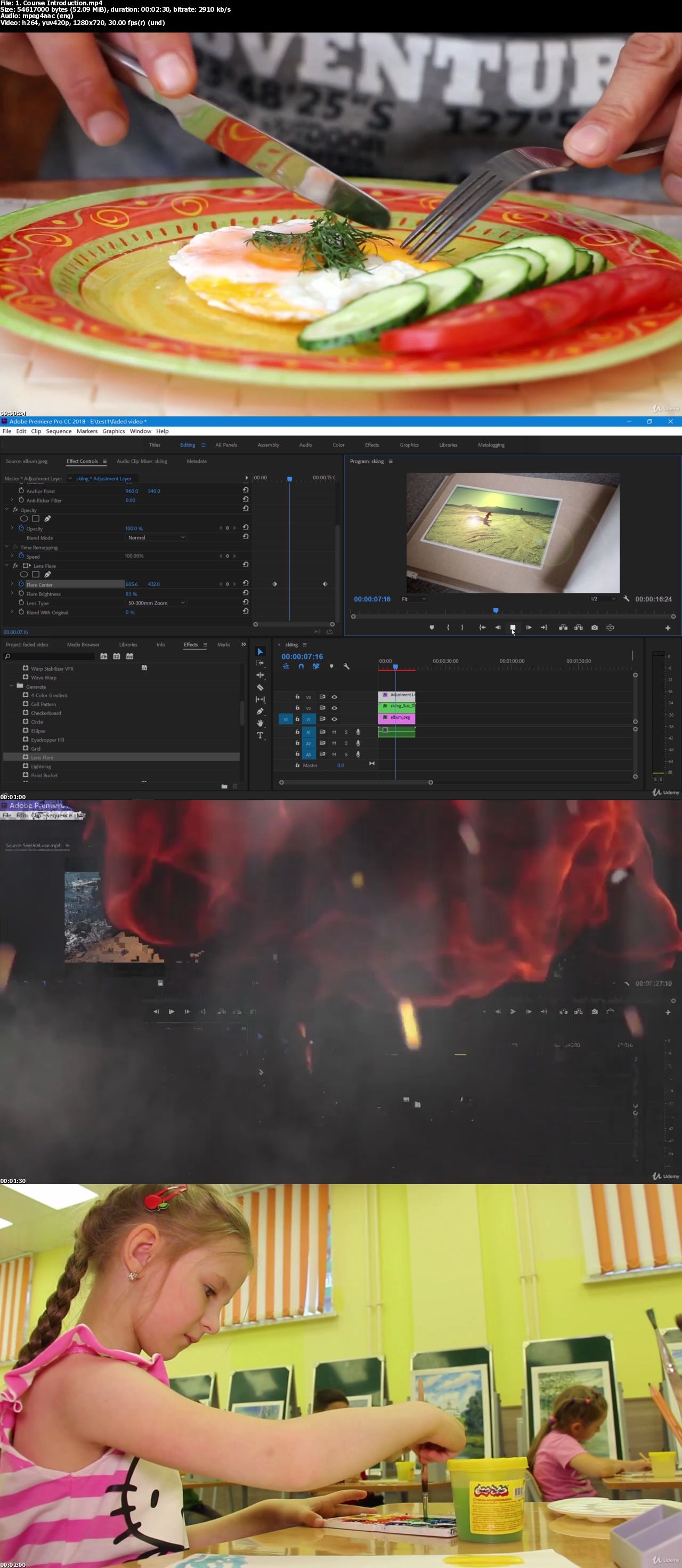Add marker in Program monitor
682x1568 pixels.
(432, 628)
